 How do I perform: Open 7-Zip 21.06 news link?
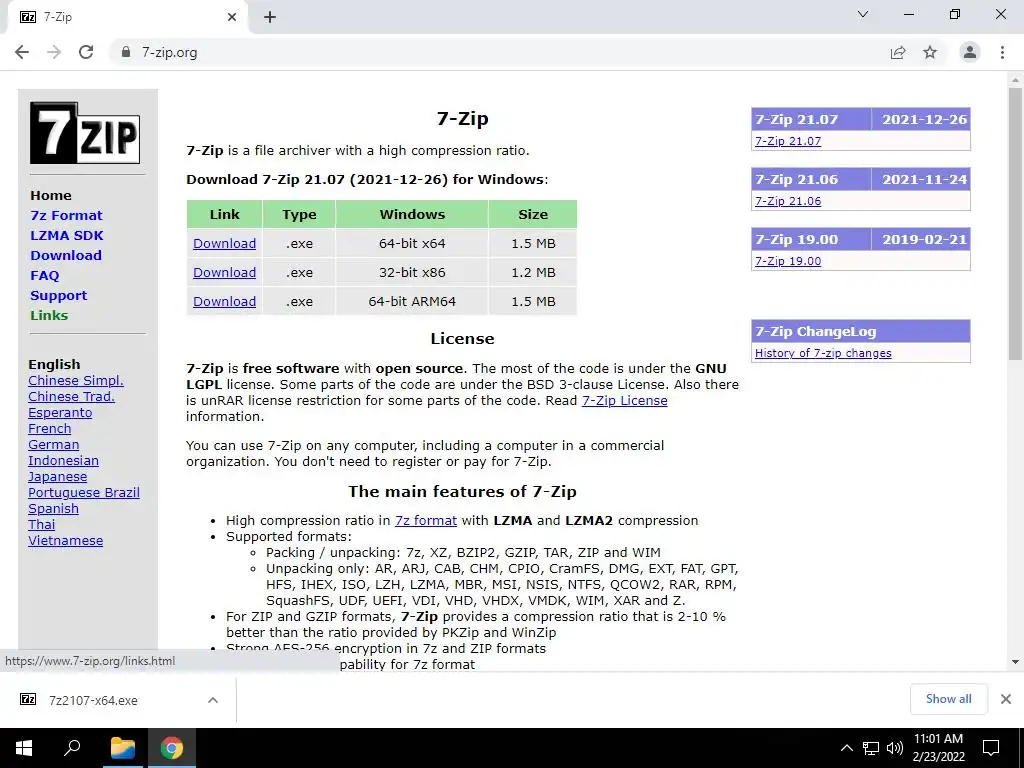click(x=788, y=201)
